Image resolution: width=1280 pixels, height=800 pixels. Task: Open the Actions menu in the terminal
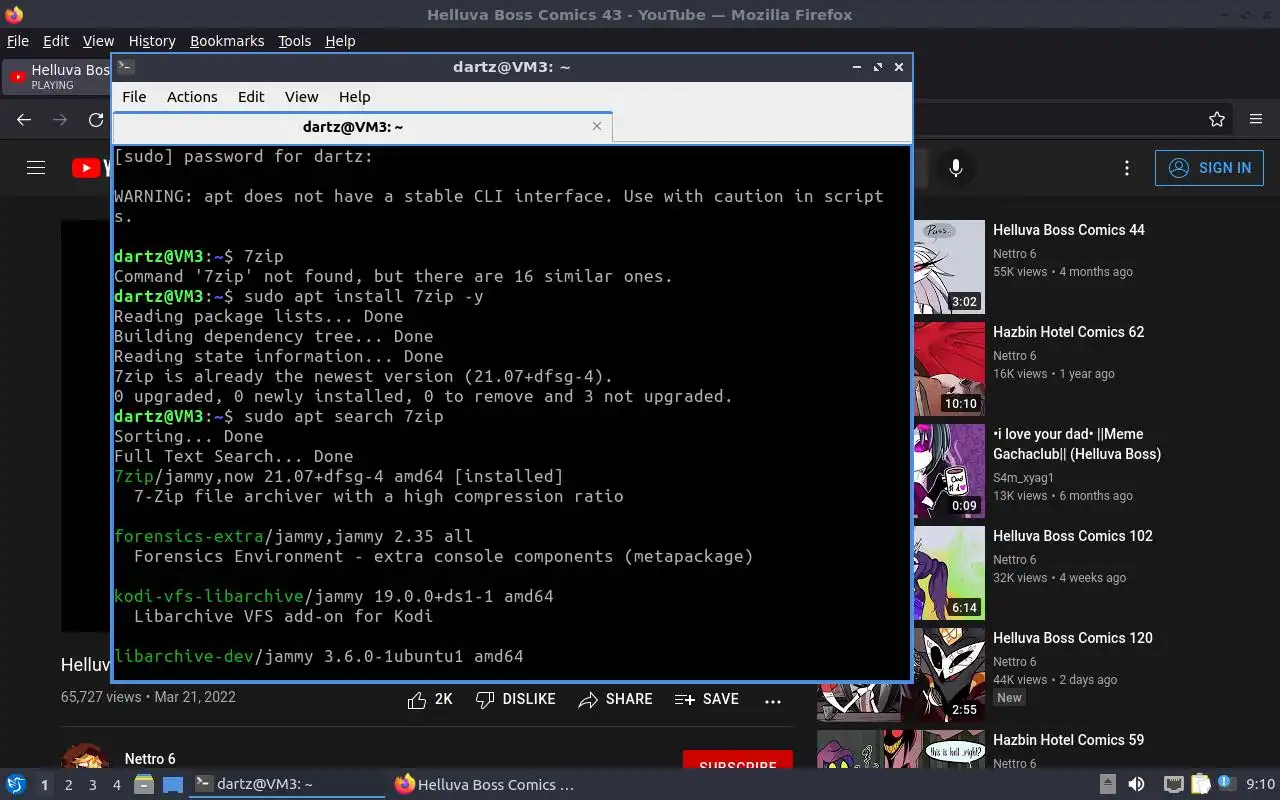[x=192, y=97]
